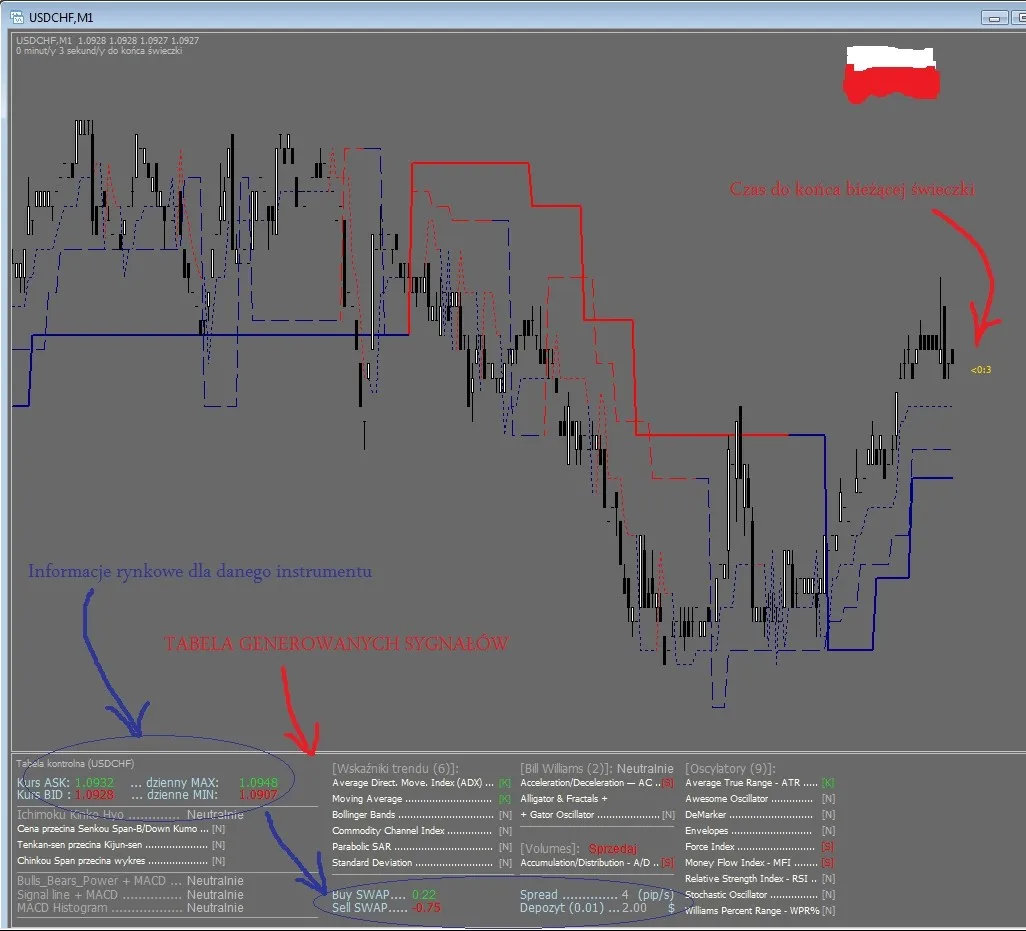Click the Sprzedaj signal under Volumes
The image size is (1026, 931).
tap(612, 847)
